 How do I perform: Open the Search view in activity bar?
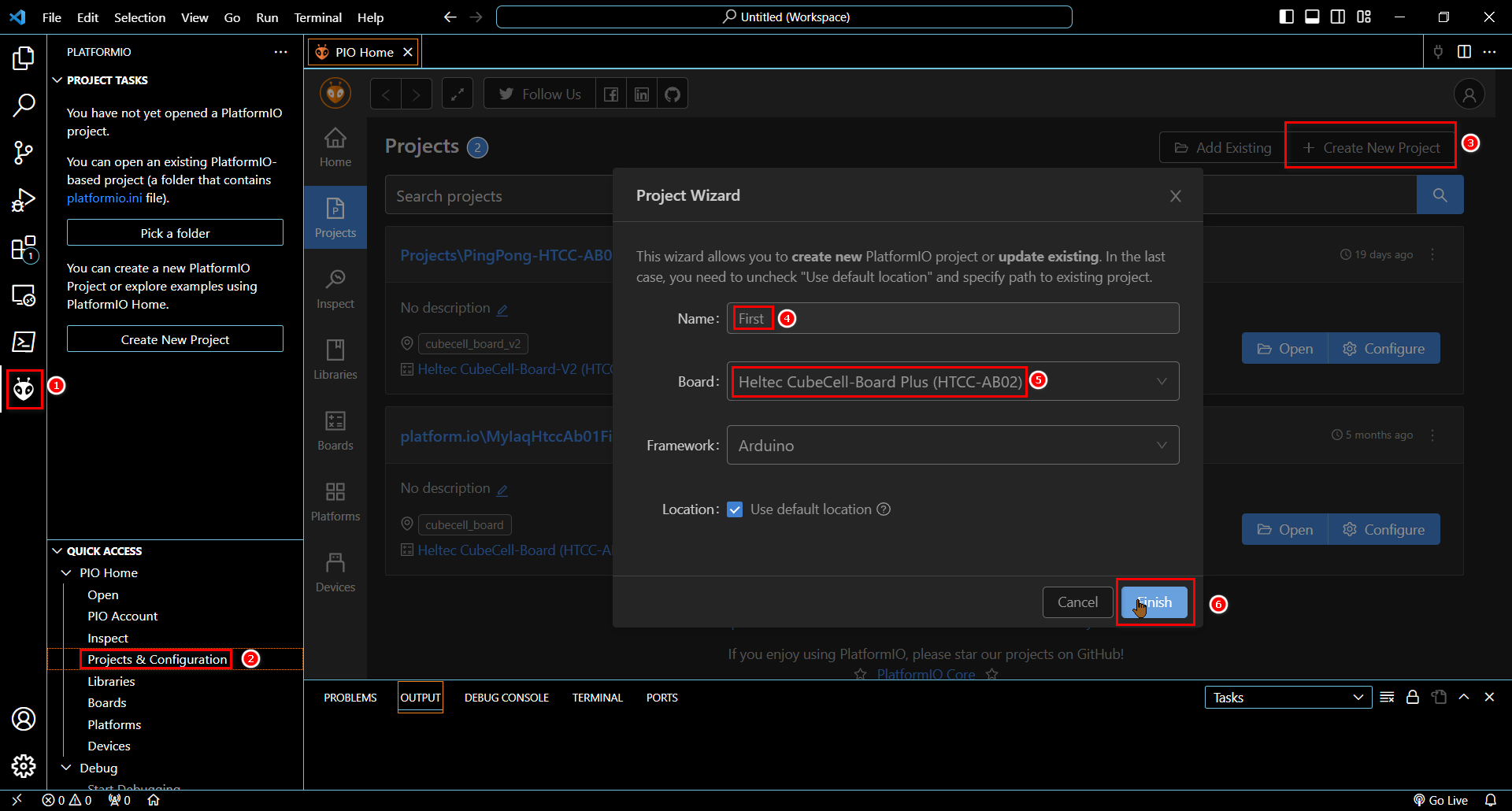click(24, 105)
